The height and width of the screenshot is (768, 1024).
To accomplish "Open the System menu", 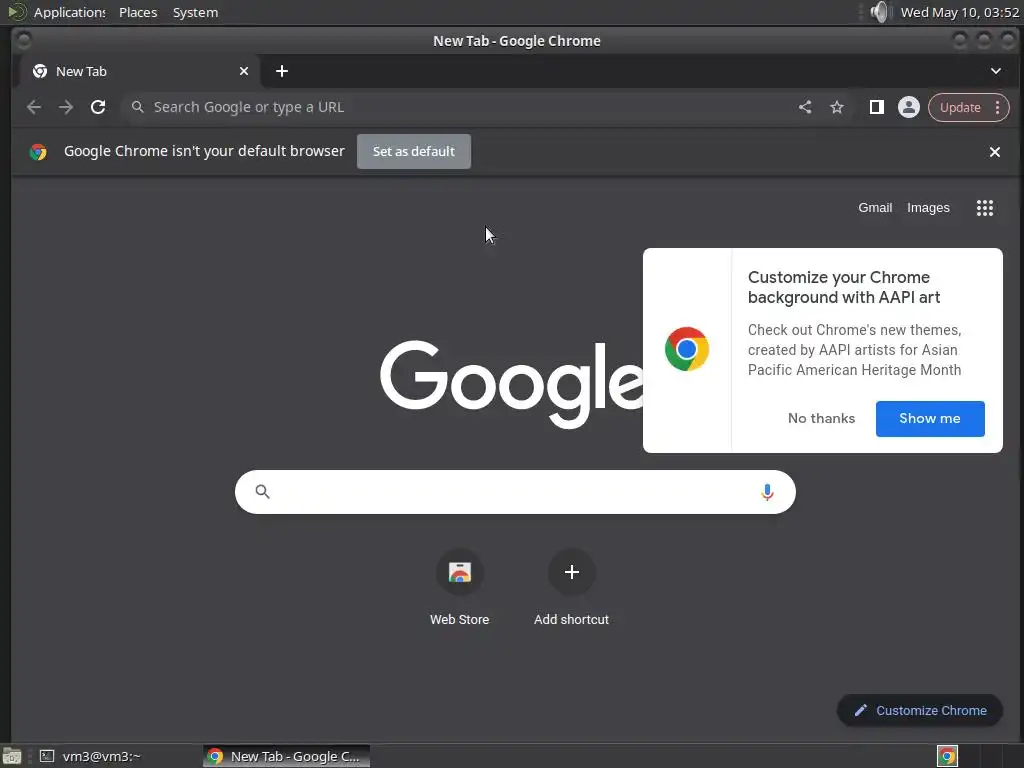I will click(195, 12).
